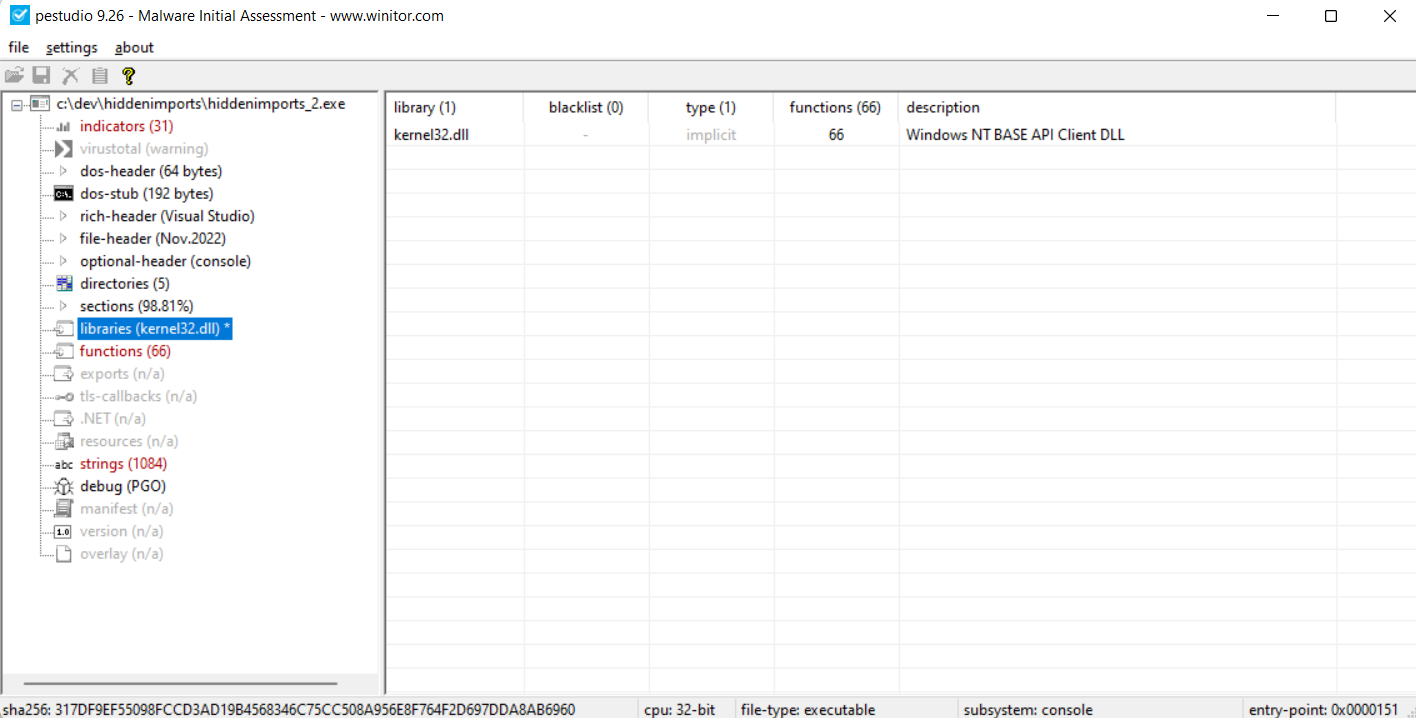1416x718 pixels.
Task: Click the pestudio app logo in title bar
Action: (19, 15)
